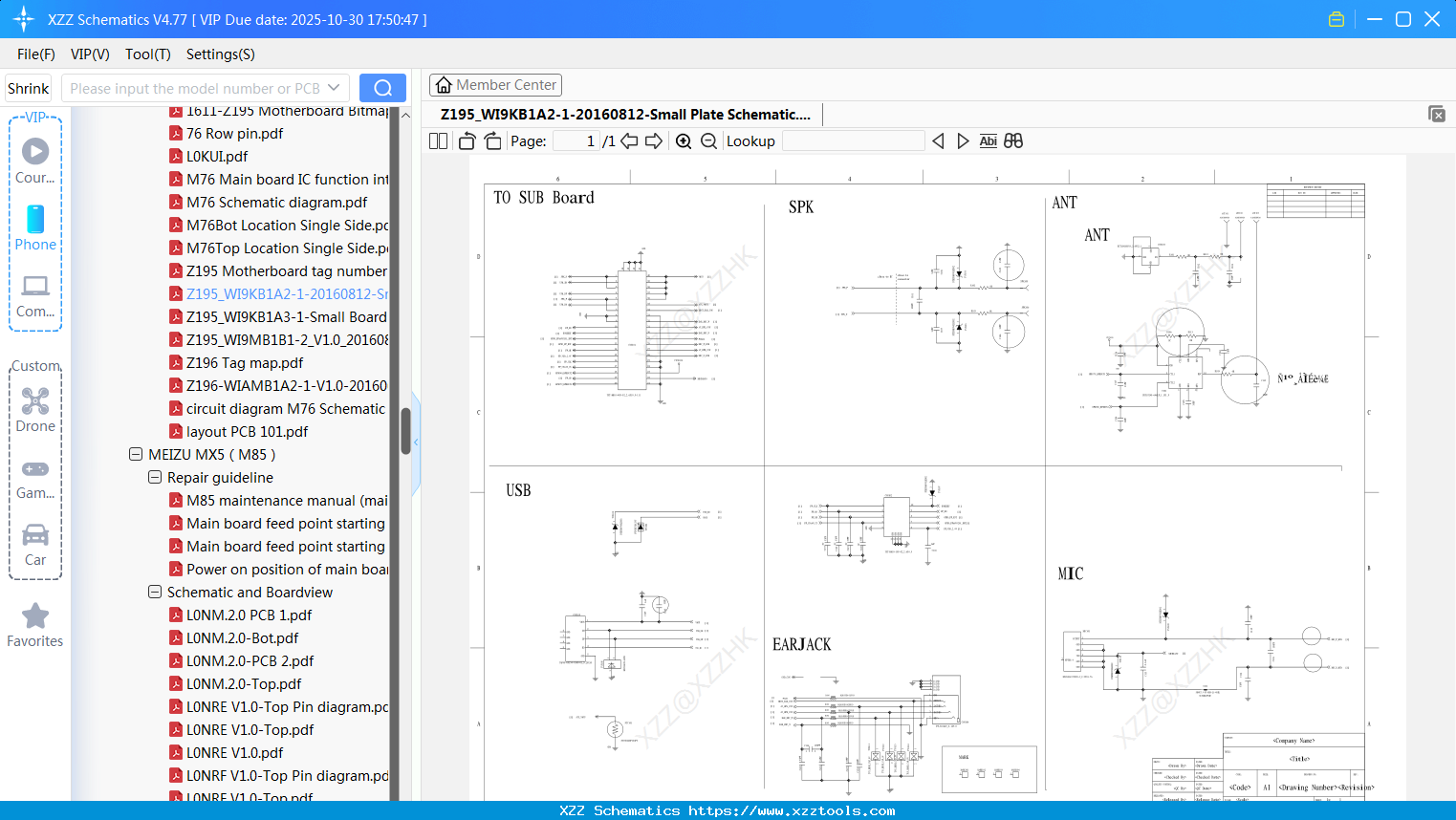This screenshot has width=1456, height=820.
Task: Rotate the schematic counterclockwise
Action: click(466, 140)
